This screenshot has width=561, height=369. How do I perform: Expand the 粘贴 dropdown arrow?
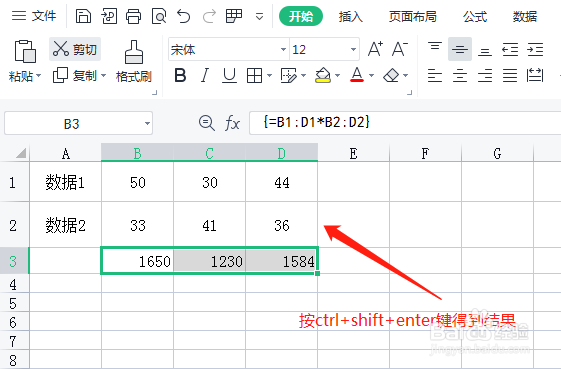(38, 76)
